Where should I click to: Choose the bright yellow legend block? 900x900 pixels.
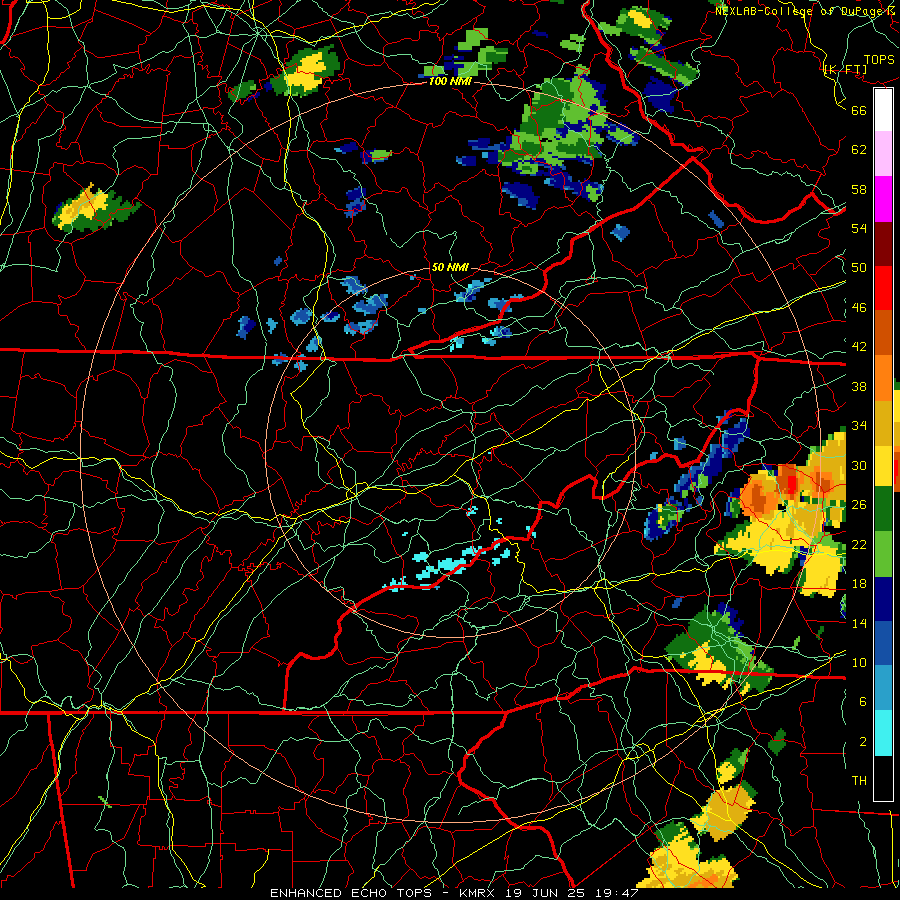(x=883, y=466)
